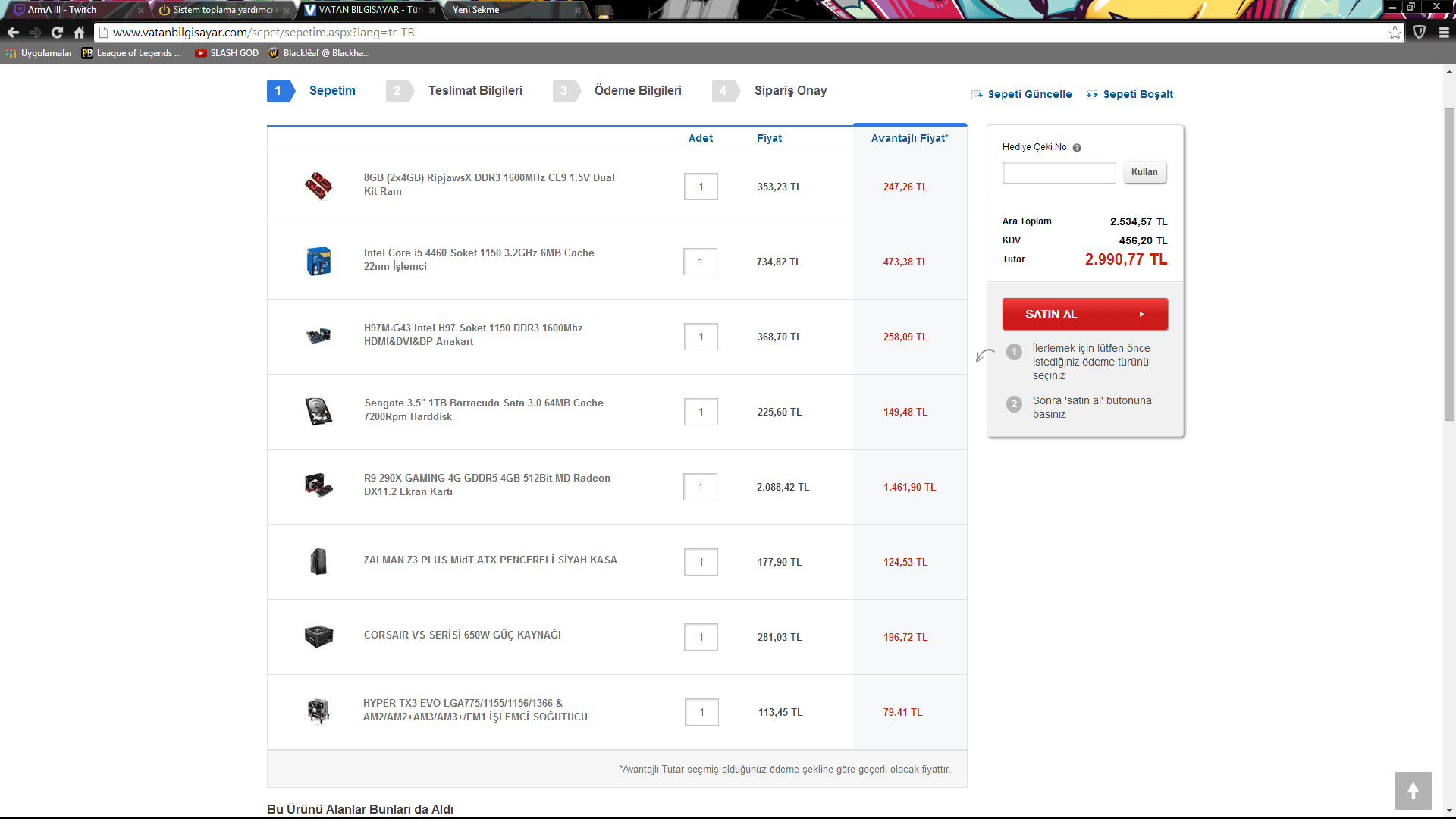Open the R9 290X graphics card thumbnail
This screenshot has width=1456, height=819.
click(318, 485)
